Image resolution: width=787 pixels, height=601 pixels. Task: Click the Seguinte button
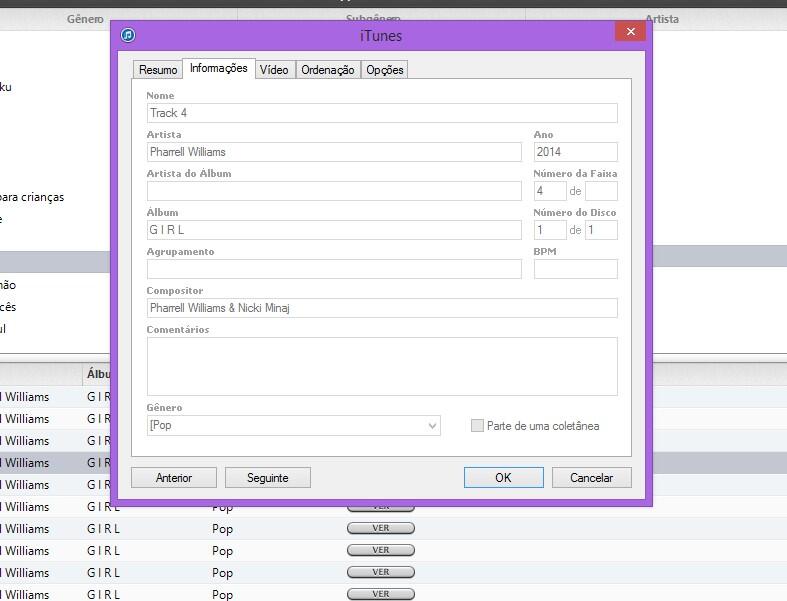[x=268, y=477]
